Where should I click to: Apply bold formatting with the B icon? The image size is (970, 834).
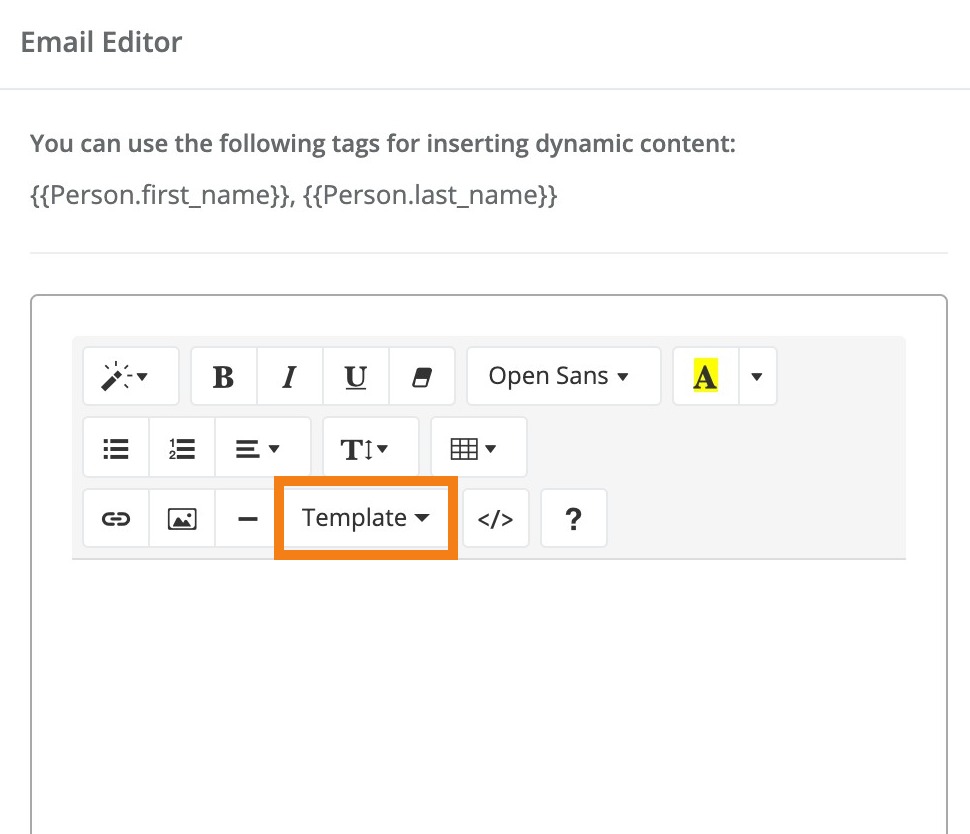point(223,376)
